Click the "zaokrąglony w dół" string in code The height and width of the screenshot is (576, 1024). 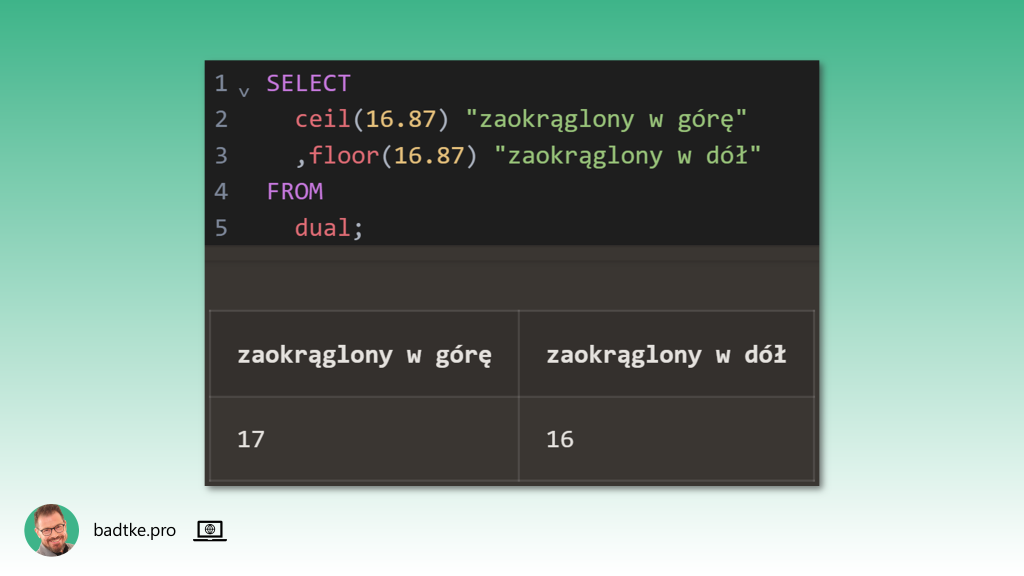(x=628, y=155)
